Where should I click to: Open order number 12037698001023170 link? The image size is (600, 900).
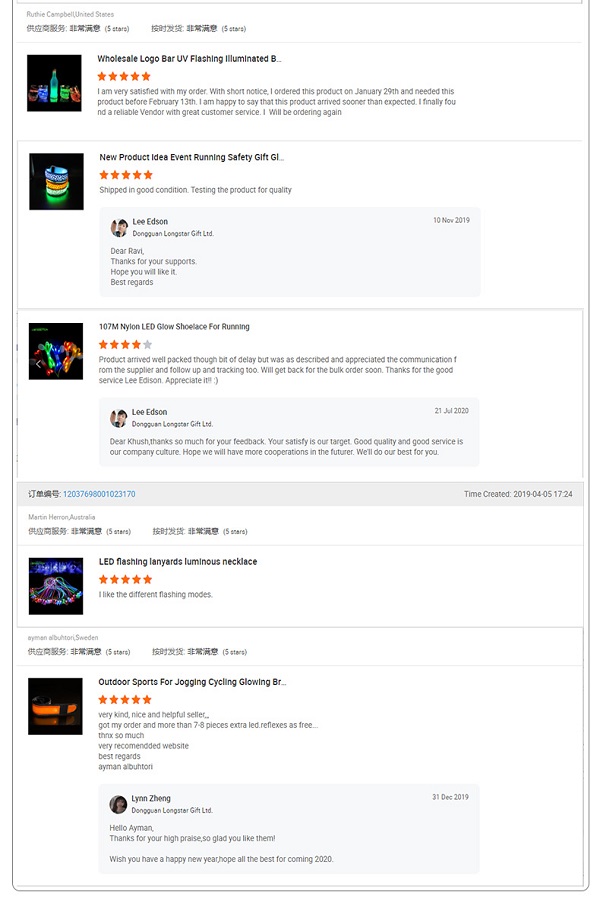pyautogui.click(x=99, y=494)
